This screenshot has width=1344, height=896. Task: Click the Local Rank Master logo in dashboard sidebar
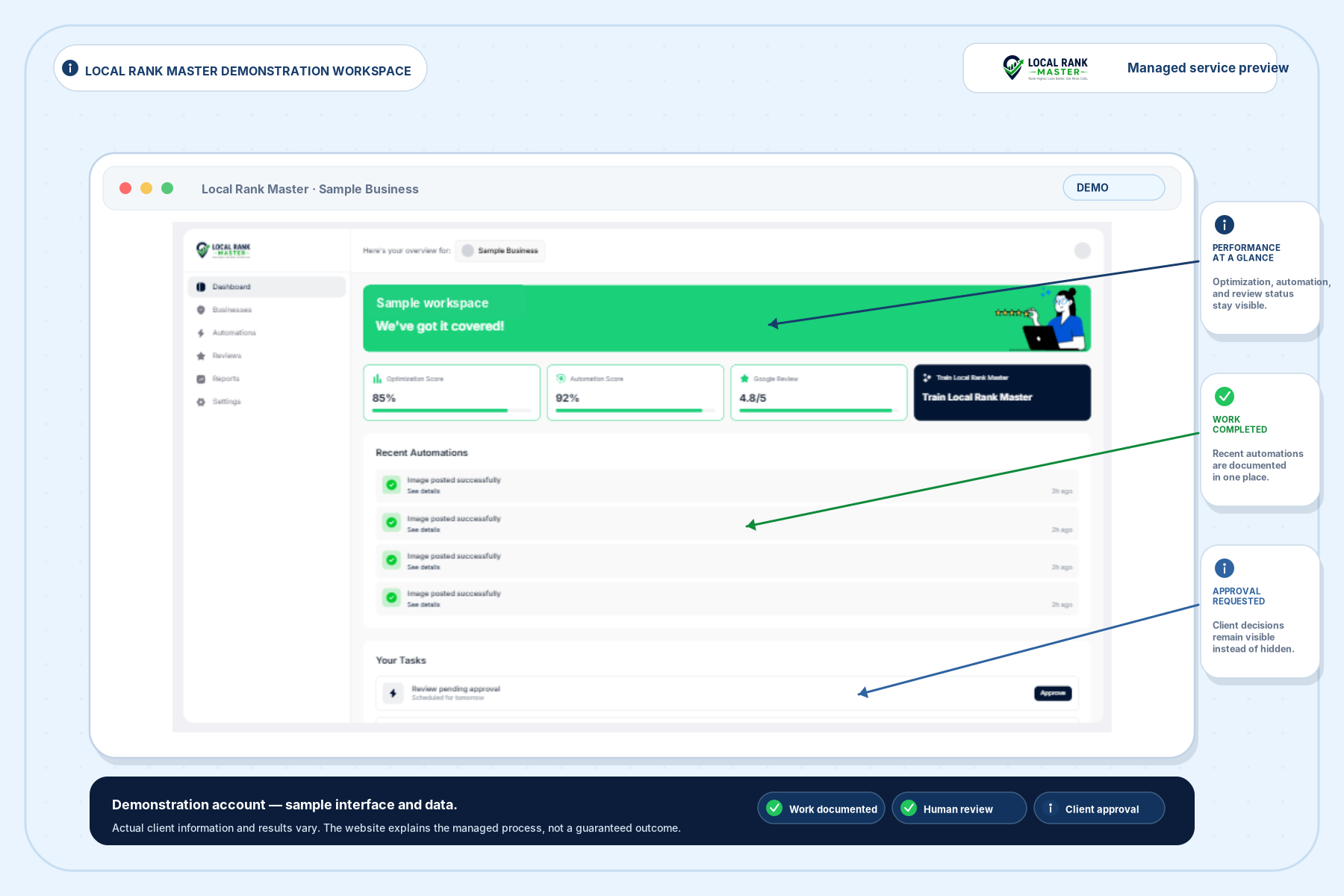point(223,250)
